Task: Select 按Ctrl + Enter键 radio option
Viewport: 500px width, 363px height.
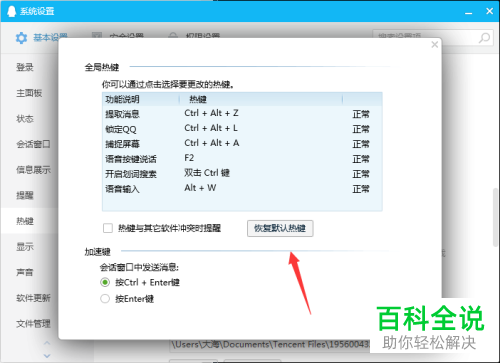Action: 105,283
